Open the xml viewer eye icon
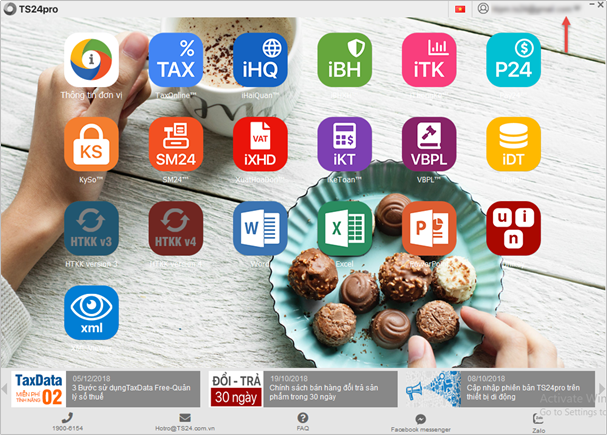Viewport: 607px width, 435px height. pyautogui.click(x=91, y=313)
